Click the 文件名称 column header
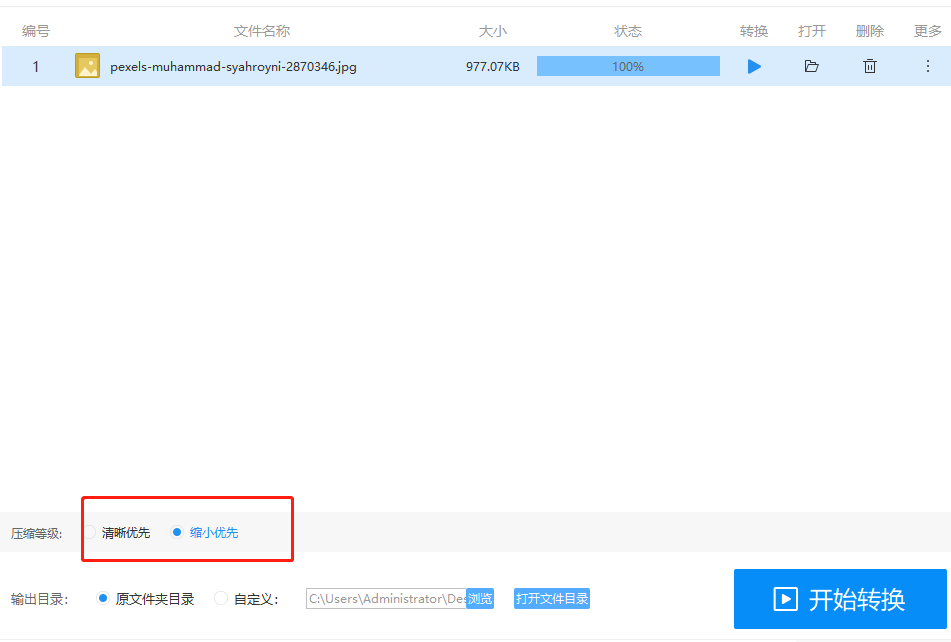 click(262, 31)
